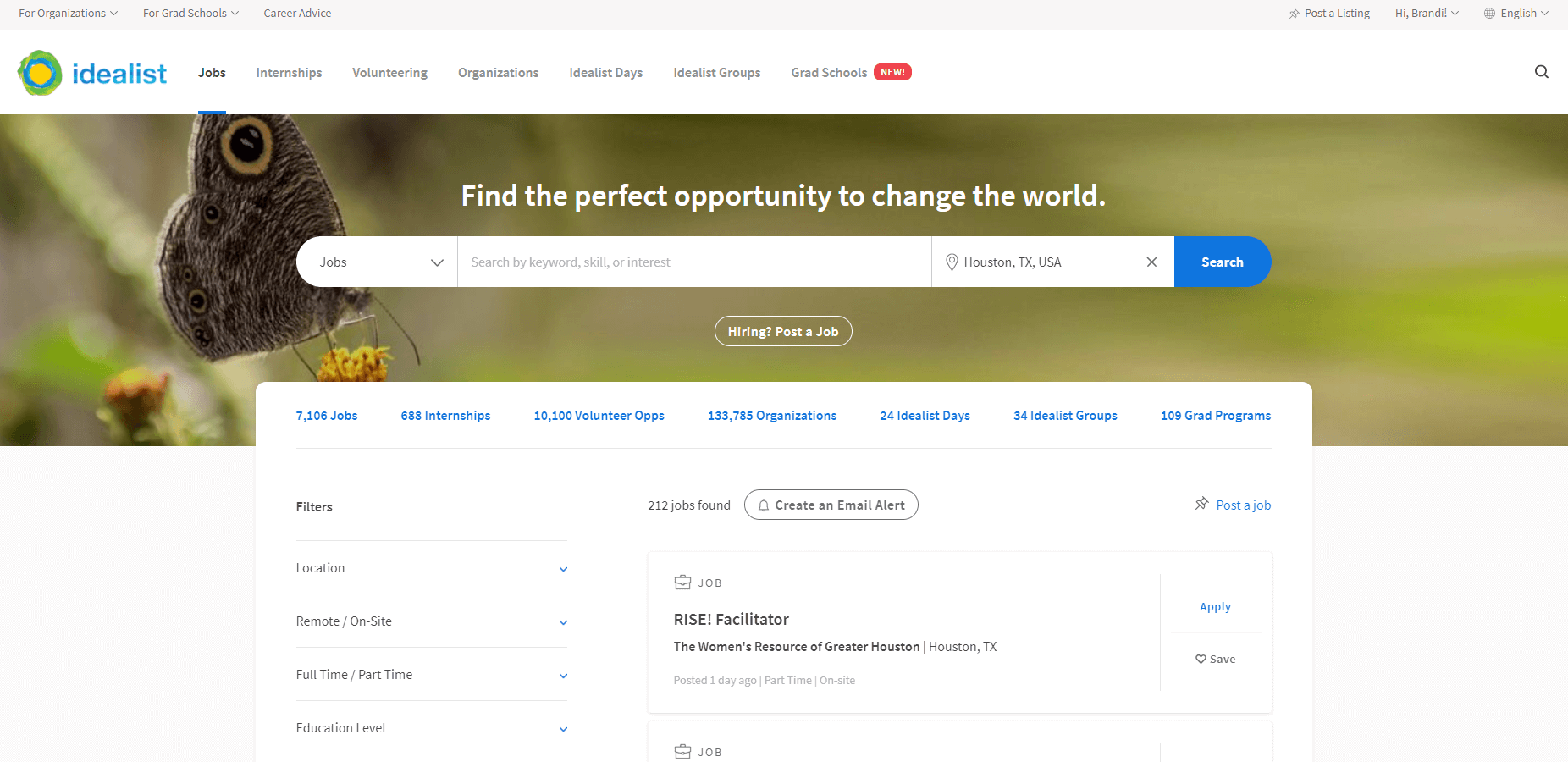Expand the Remote / On-Site filter
The image size is (1568, 762).
[432, 621]
